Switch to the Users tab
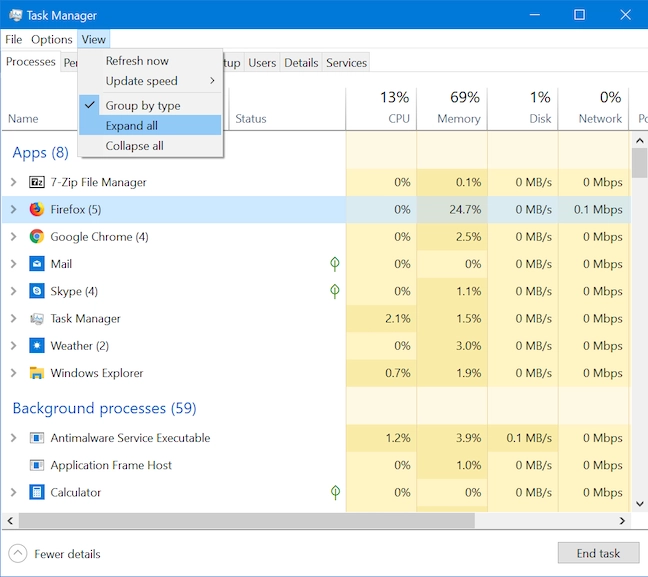This screenshot has width=648, height=577. click(x=262, y=63)
